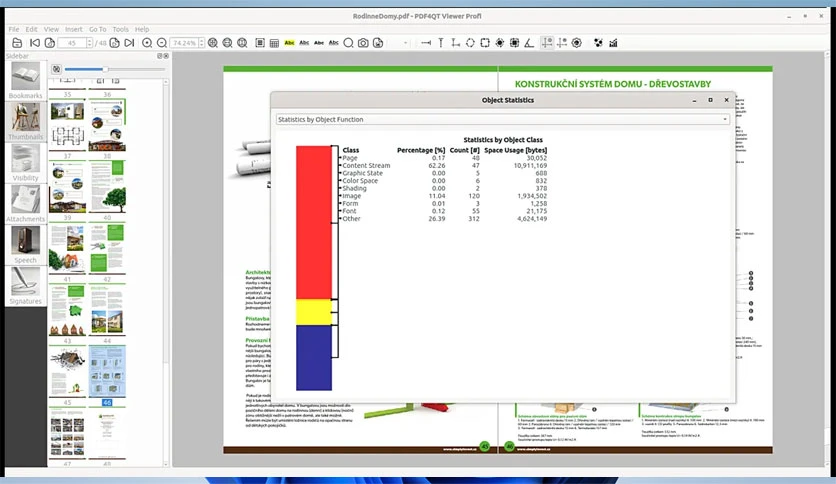836x484 pixels.
Task: Select the right-angle distance measuring tool
Action: 455,43
